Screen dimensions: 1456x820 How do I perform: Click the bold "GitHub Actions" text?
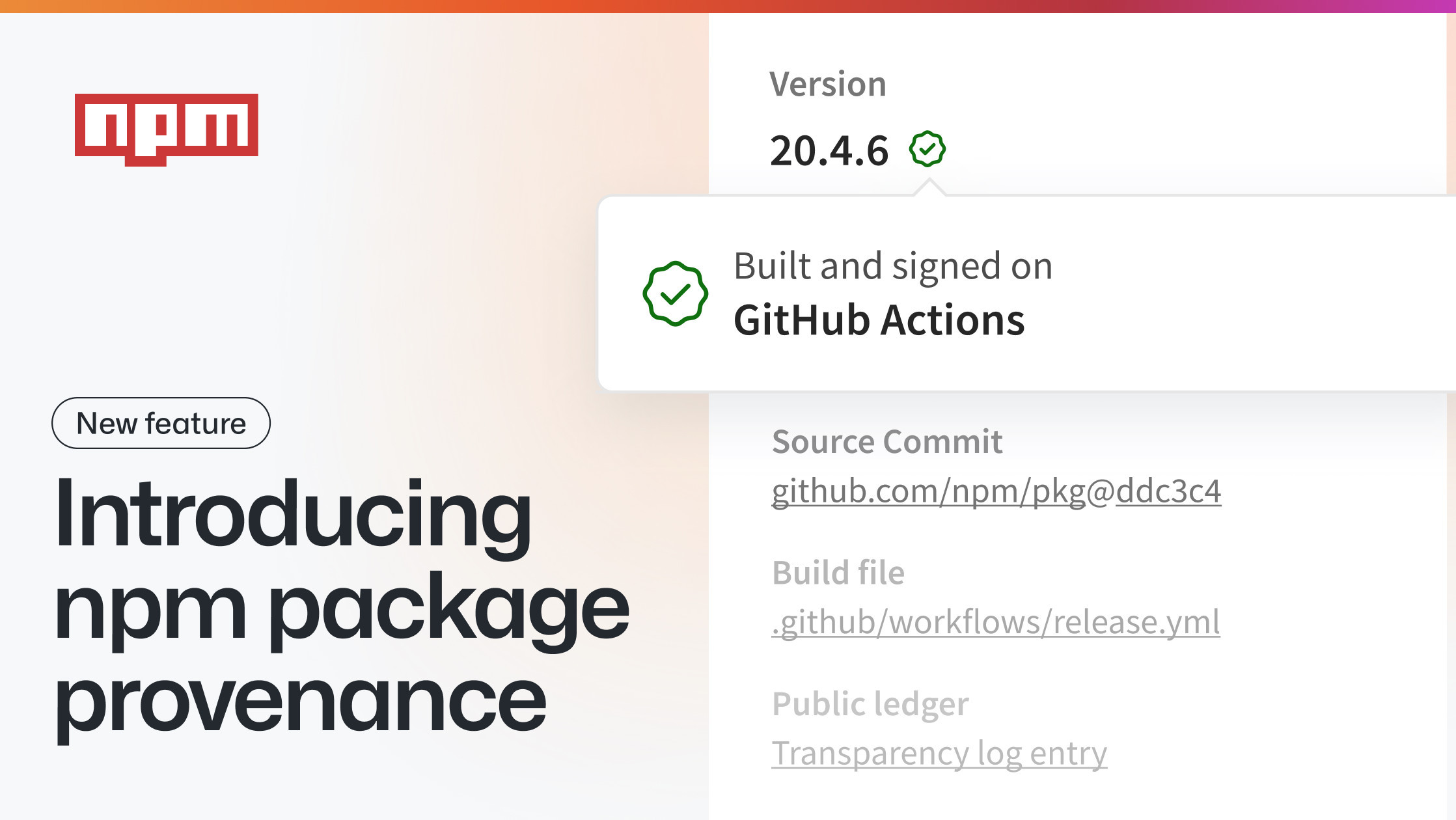tap(879, 320)
